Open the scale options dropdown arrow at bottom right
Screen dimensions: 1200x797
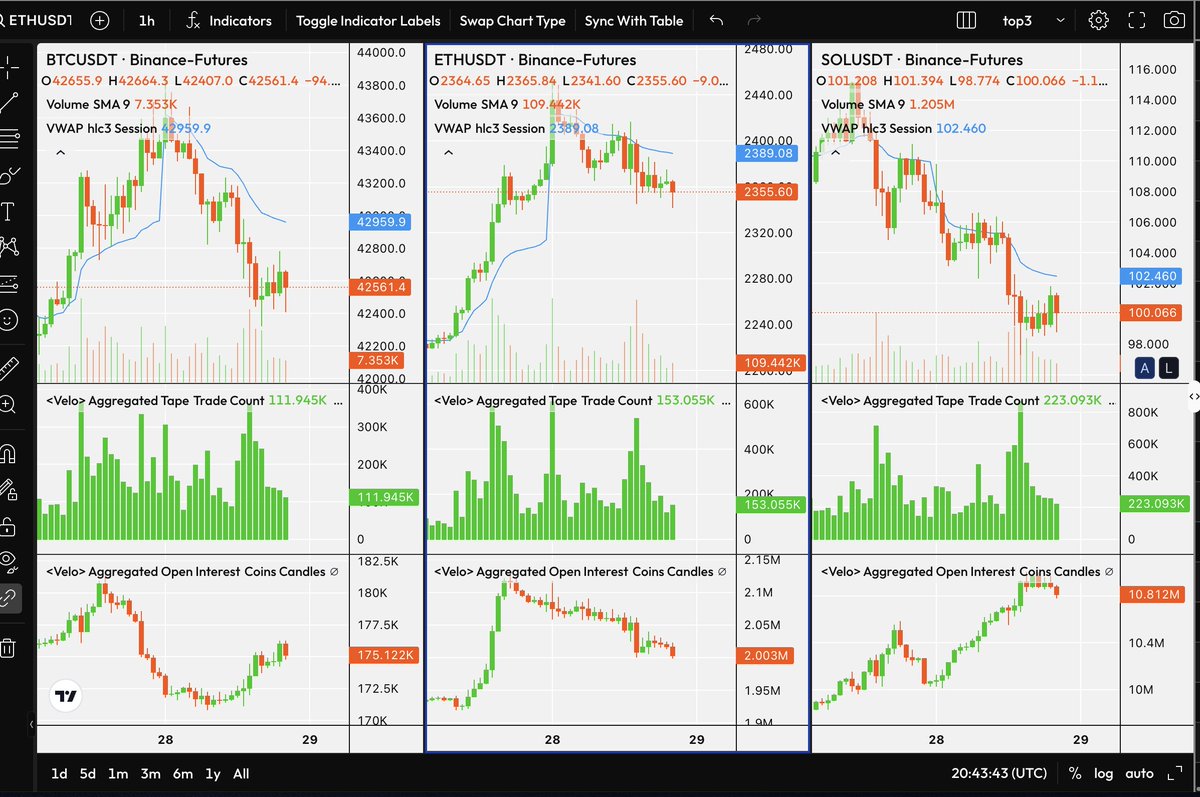pyautogui.click(x=1173, y=774)
